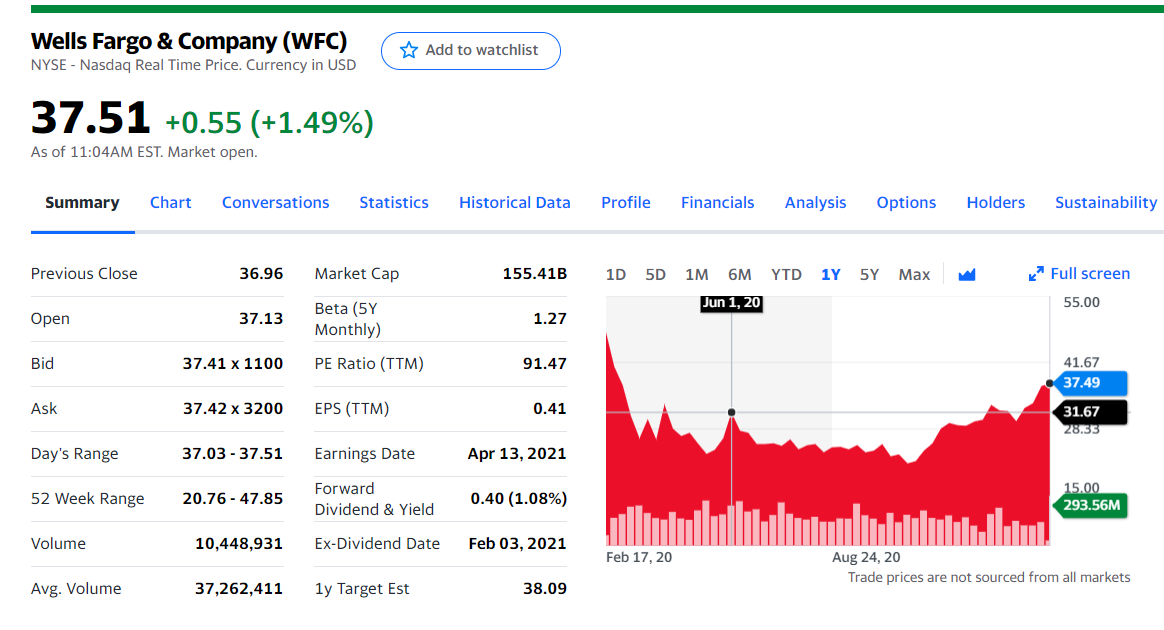1164x630 pixels.
Task: Click the Full screen expand arrows icon
Action: pyautogui.click(x=1036, y=274)
